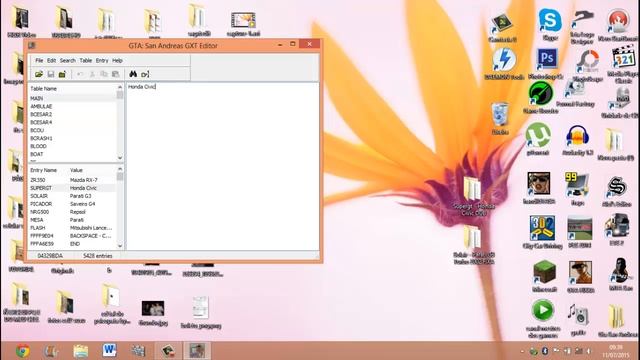Select the SOLAIR entry row
The height and width of the screenshot is (360, 640).
[x=72, y=196]
